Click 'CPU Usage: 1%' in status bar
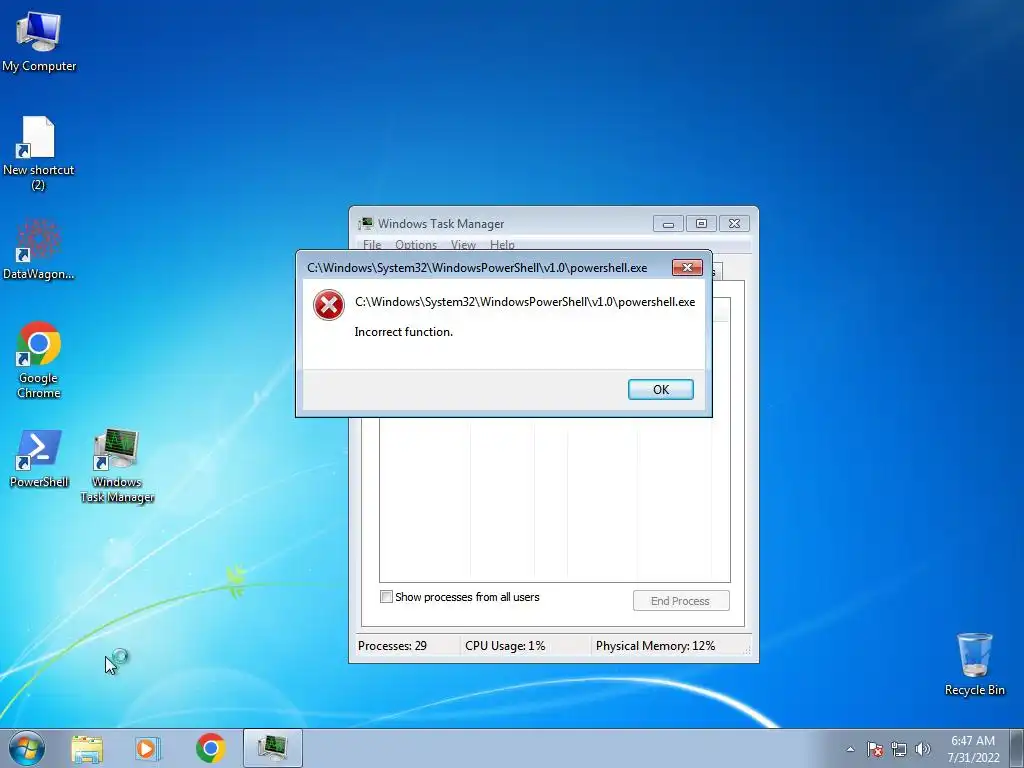Screen dimensions: 1024x768 coord(505,646)
